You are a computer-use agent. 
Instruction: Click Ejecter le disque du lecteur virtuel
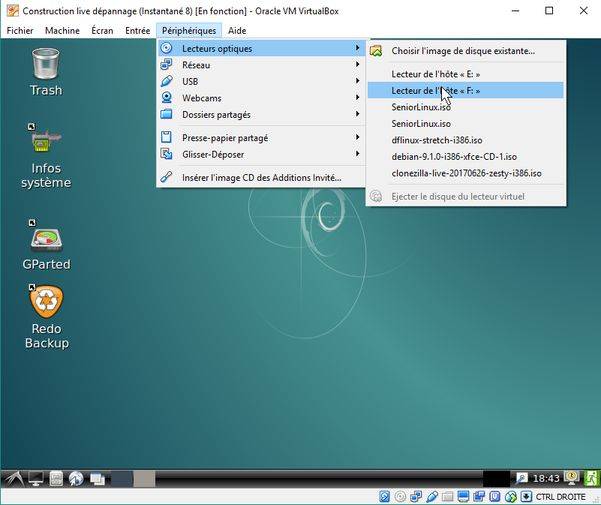466,196
